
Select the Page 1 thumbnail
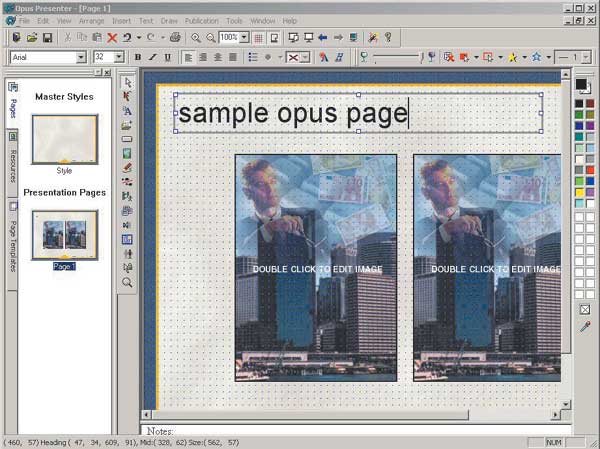pyautogui.click(x=65, y=235)
